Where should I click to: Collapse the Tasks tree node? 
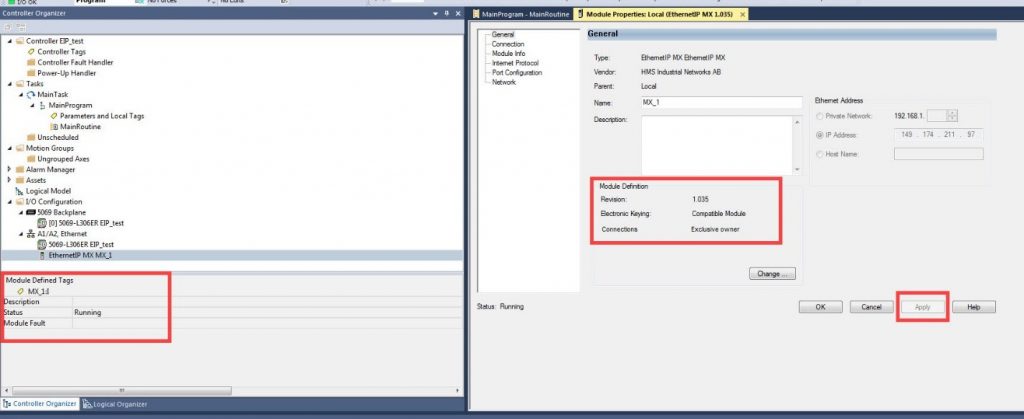pyautogui.click(x=10, y=84)
